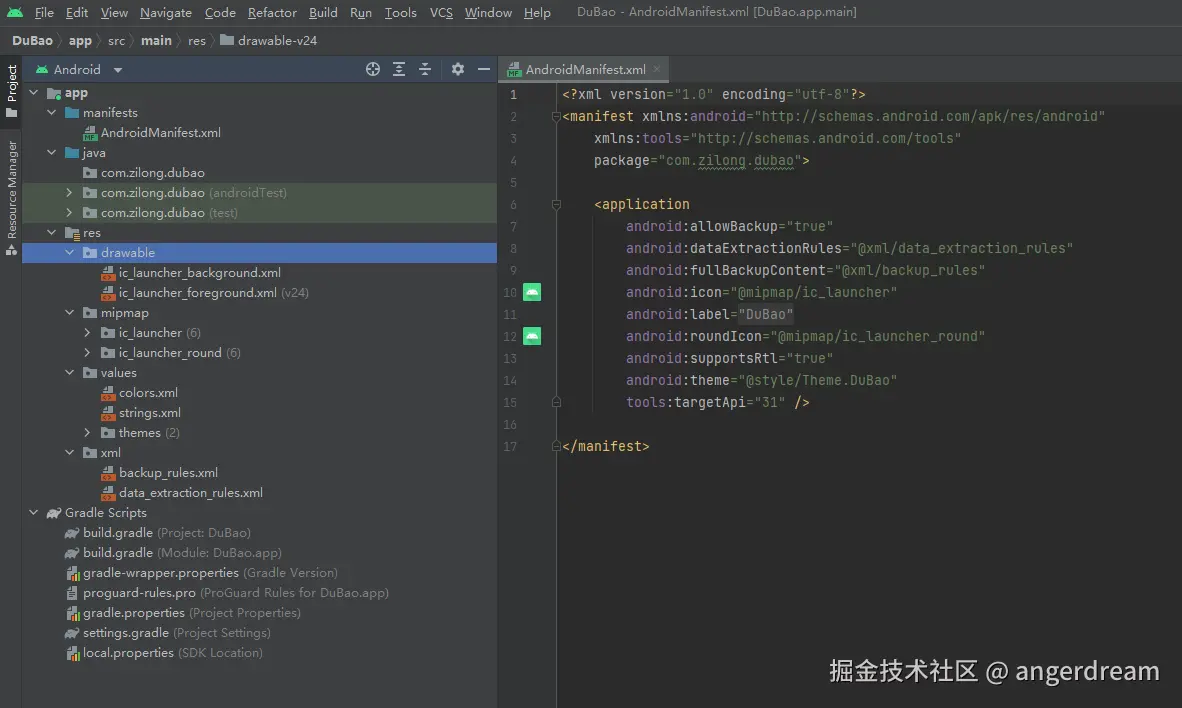This screenshot has height=708, width=1182.
Task: Open the Build menu
Action: [323, 13]
